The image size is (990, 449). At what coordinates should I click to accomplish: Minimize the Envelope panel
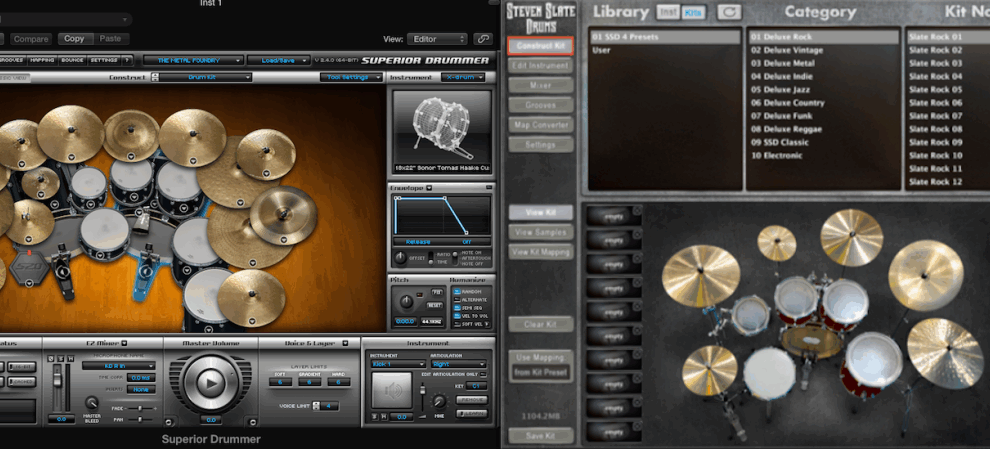(x=489, y=188)
